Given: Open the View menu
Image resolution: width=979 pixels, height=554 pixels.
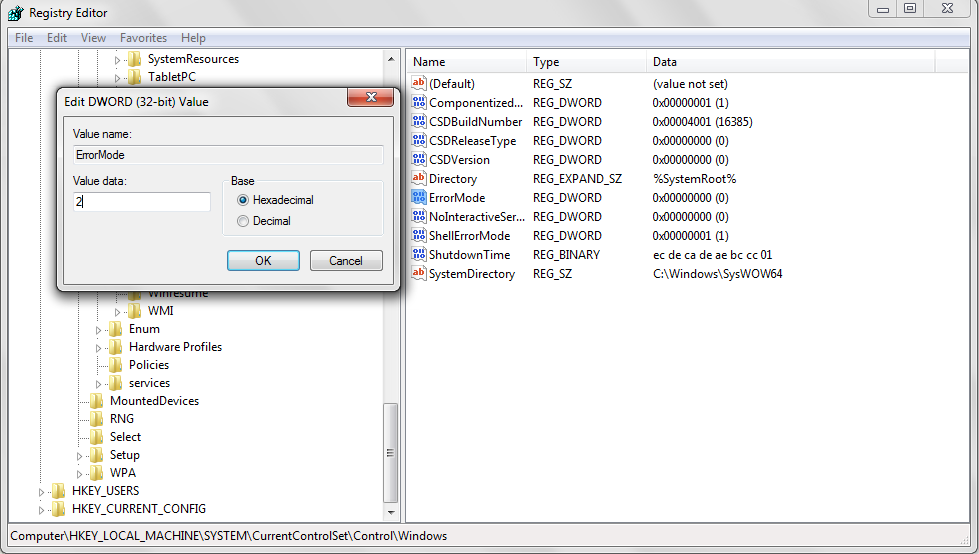Looking at the screenshot, I should [x=93, y=38].
